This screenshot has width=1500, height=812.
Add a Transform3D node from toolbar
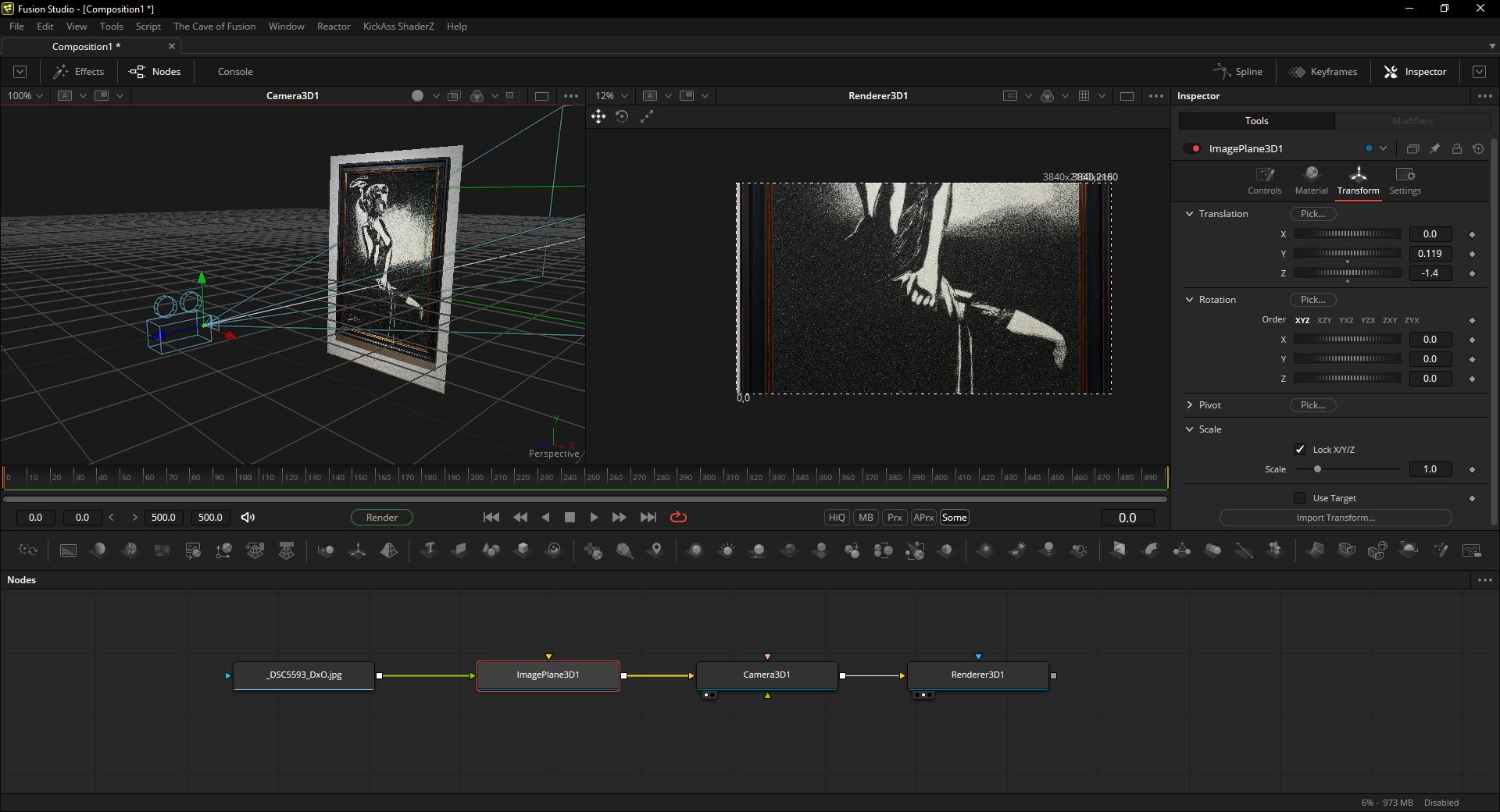pyautogui.click(x=357, y=550)
